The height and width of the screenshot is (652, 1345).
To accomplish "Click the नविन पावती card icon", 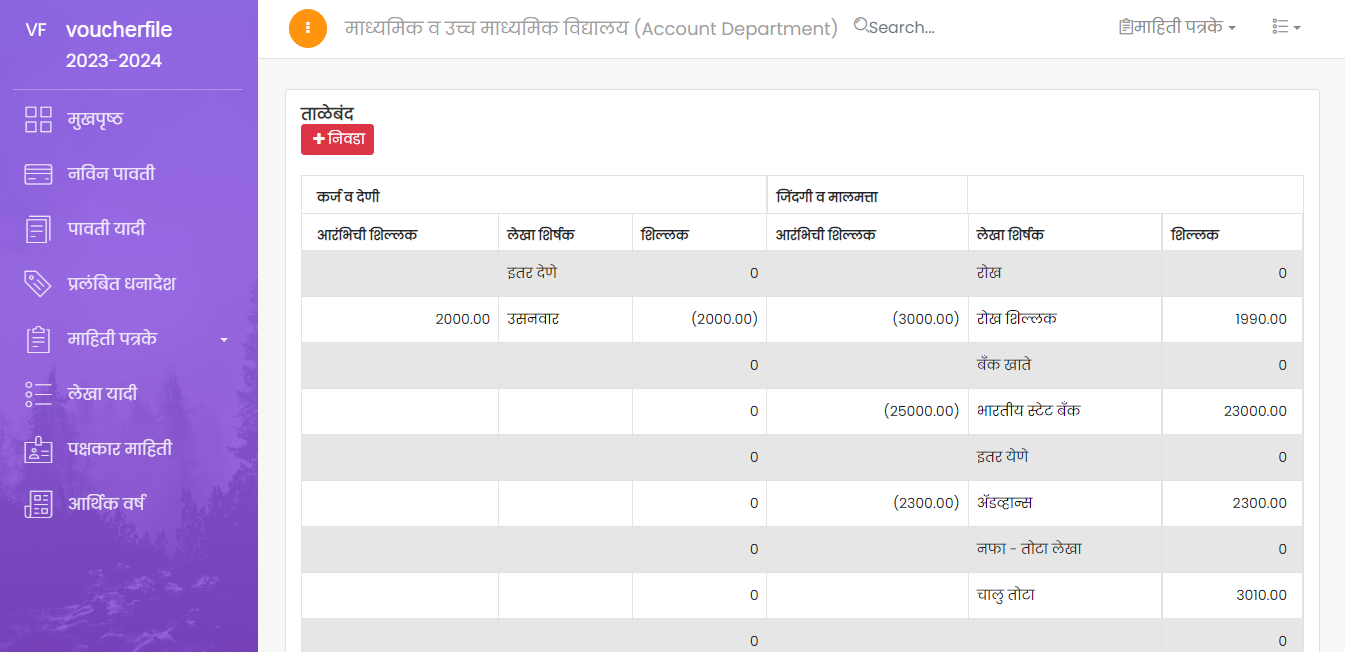I will coord(38,174).
